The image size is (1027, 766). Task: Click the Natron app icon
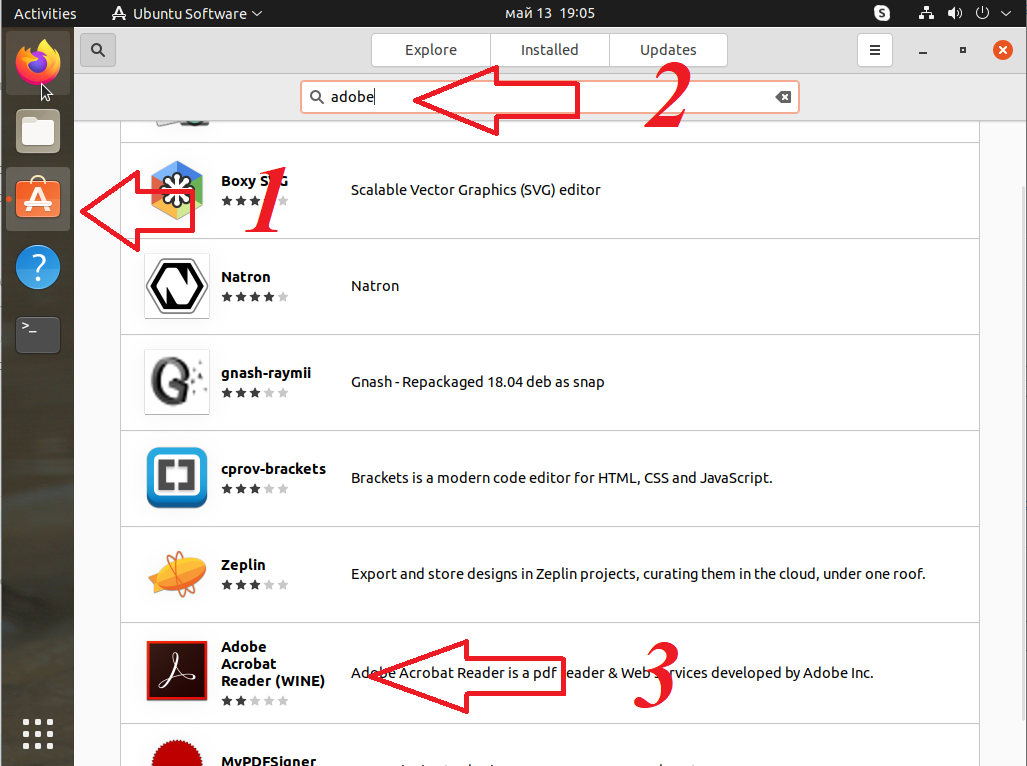coord(177,286)
